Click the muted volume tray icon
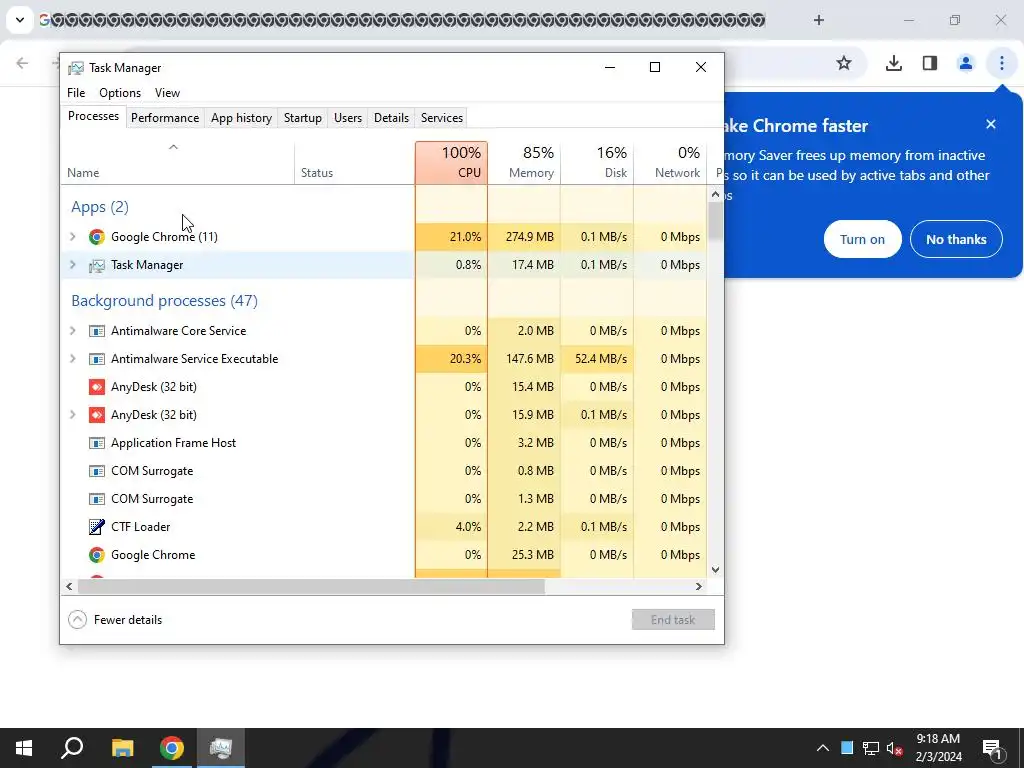Viewport: 1024px width, 768px height. 894,748
